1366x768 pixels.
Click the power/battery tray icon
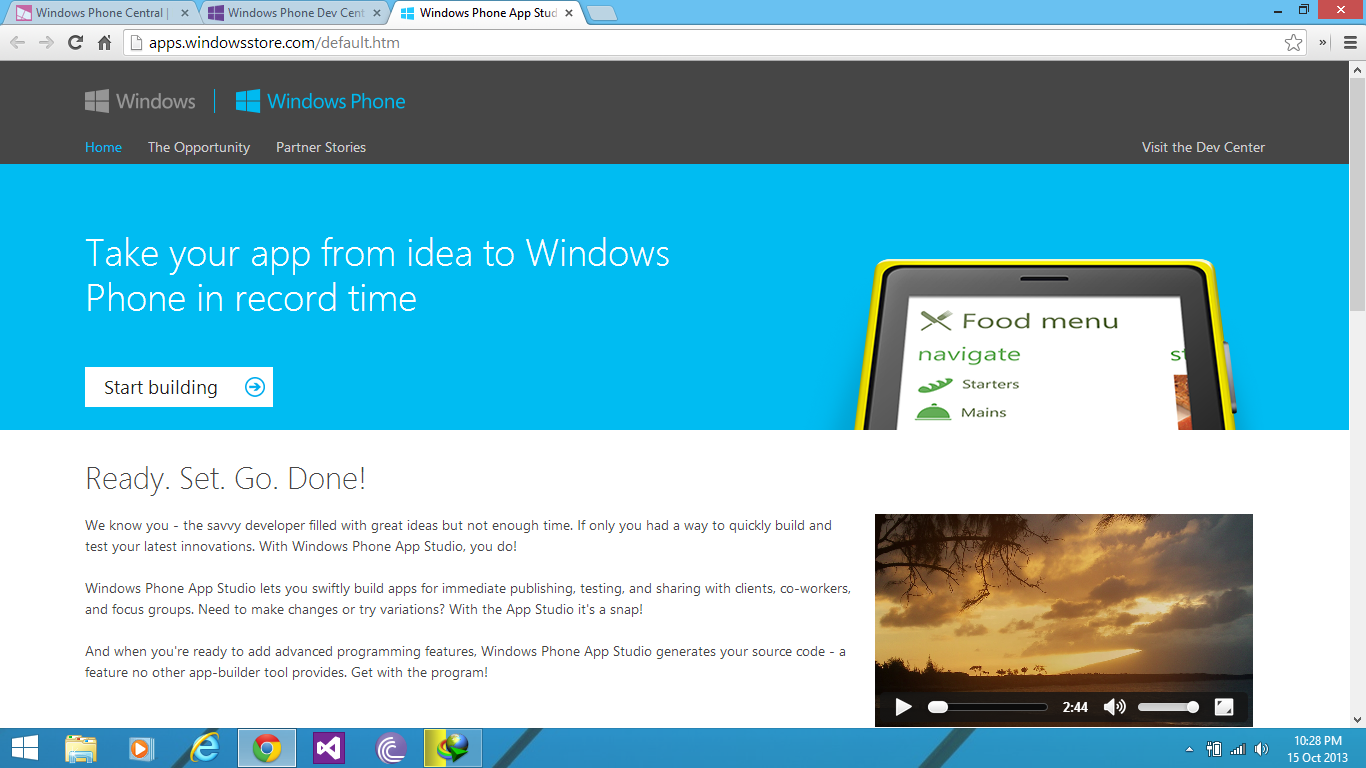pos(1215,748)
